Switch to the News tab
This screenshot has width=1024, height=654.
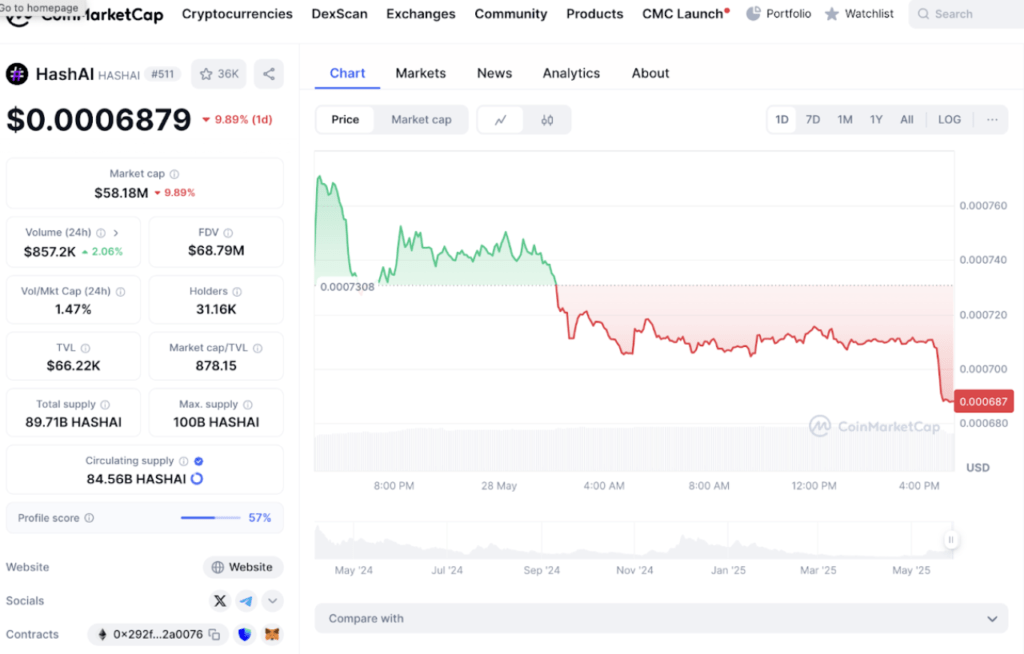(494, 73)
